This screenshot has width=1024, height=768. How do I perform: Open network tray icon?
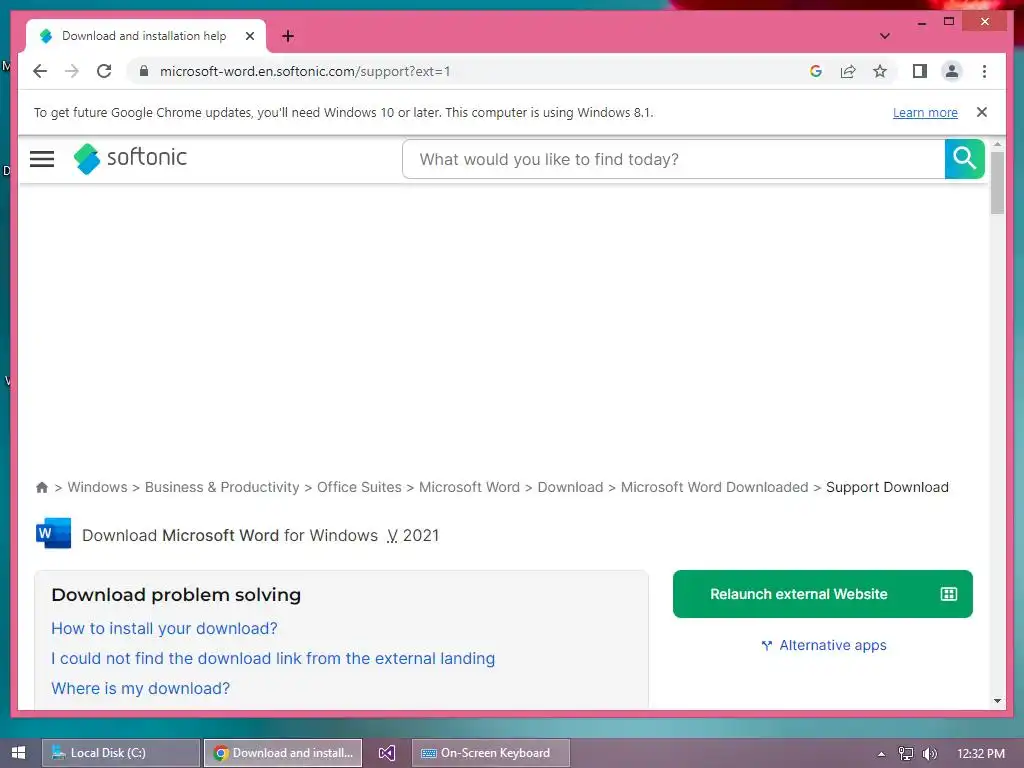(906, 754)
